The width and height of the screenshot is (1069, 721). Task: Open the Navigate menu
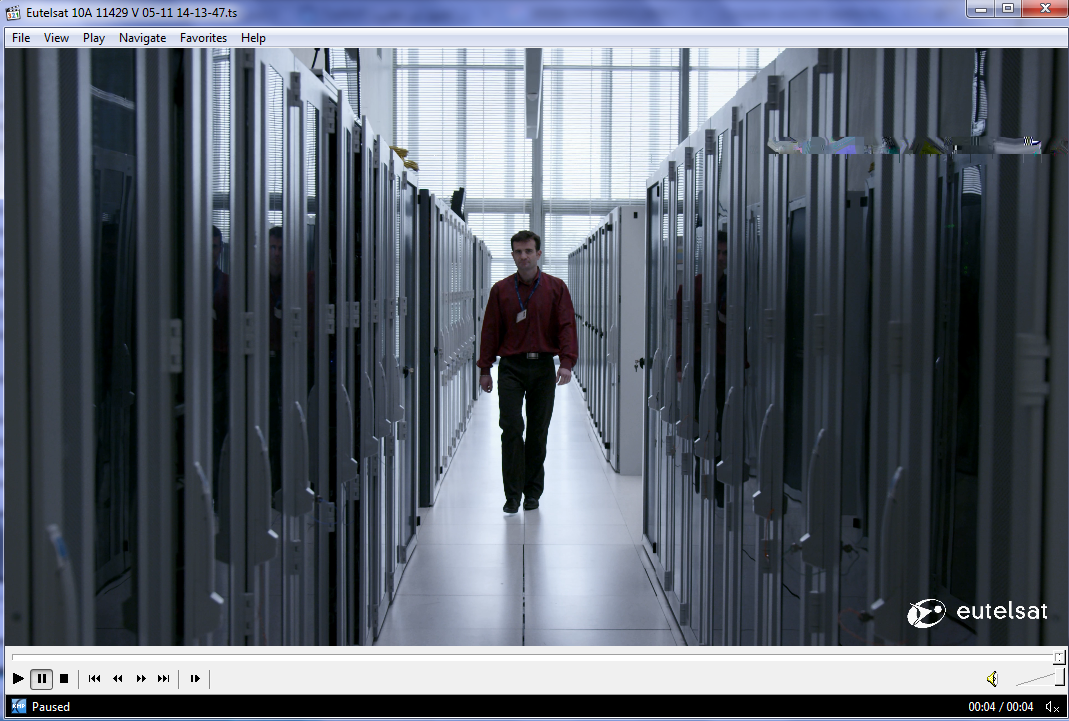click(142, 38)
